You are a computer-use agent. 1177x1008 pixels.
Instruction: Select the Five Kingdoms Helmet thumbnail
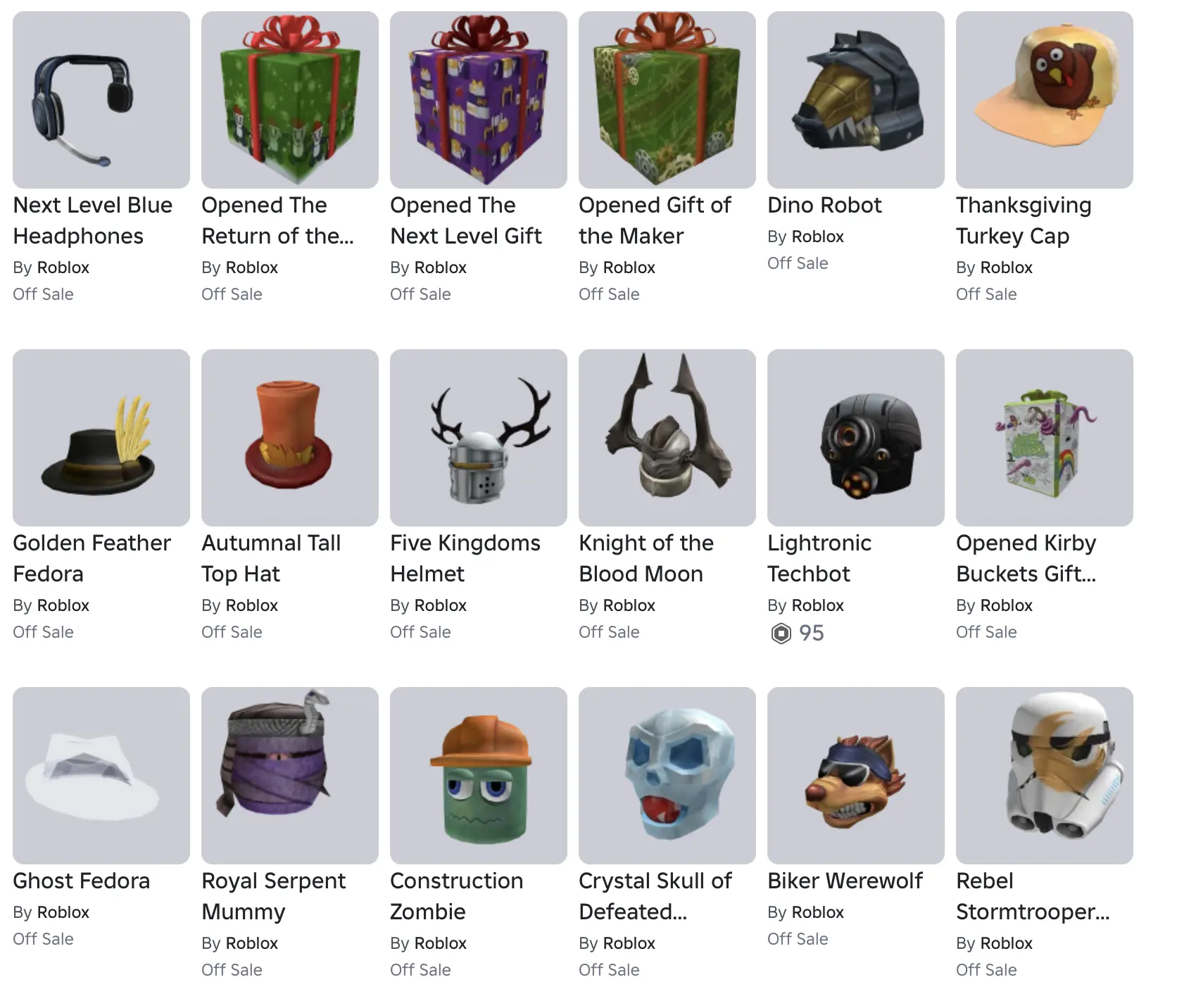pyautogui.click(x=479, y=438)
